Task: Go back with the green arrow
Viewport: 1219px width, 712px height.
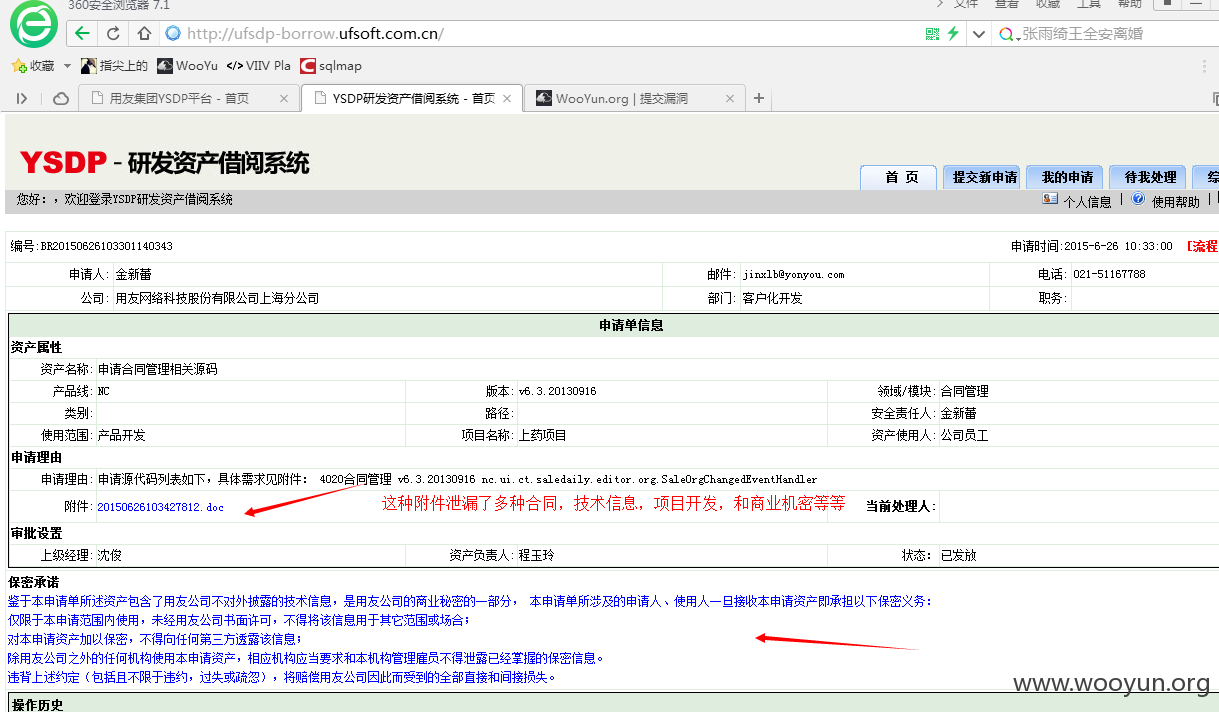Action: coord(82,33)
